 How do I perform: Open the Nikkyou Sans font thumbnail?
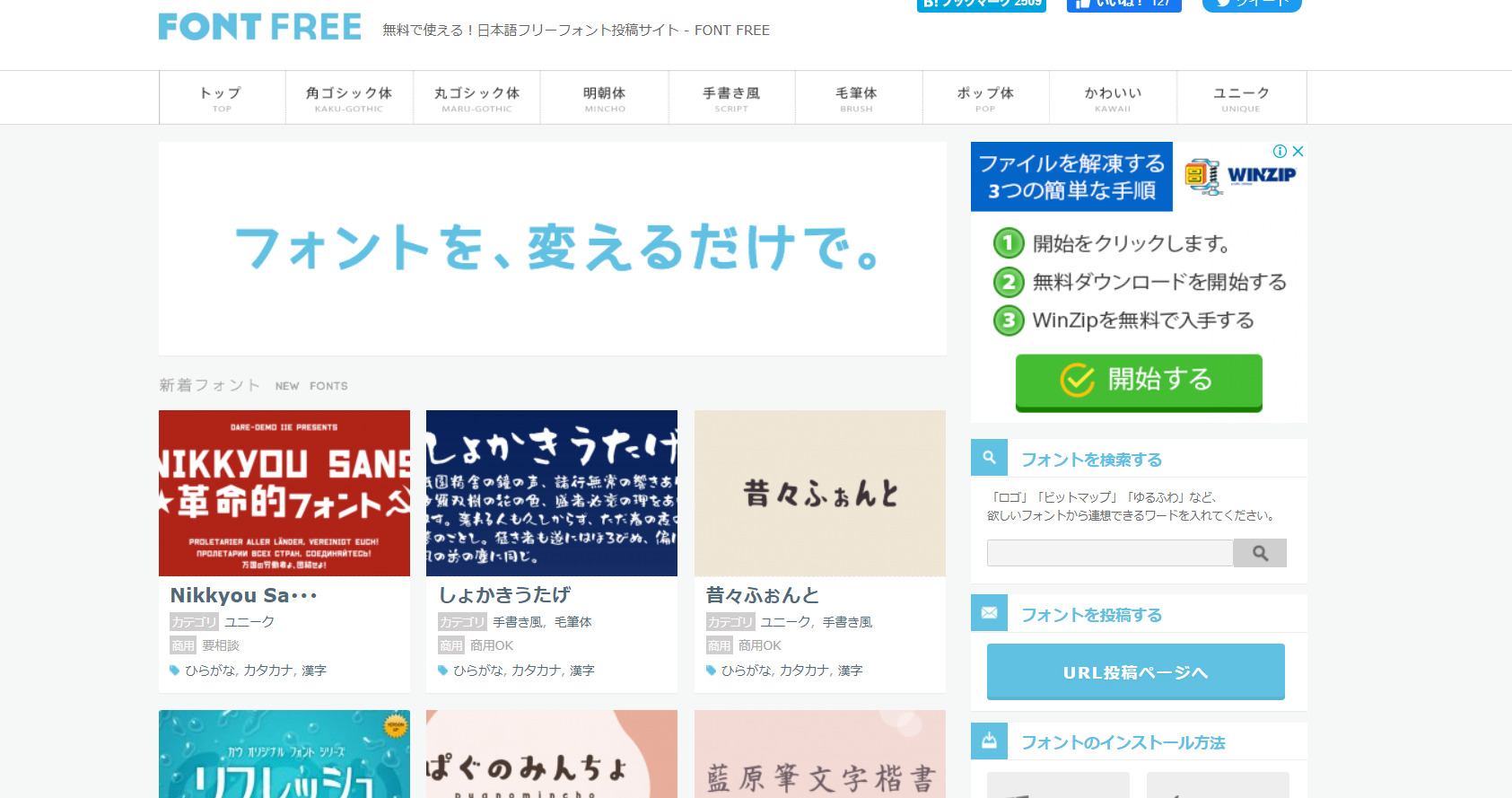(284, 493)
